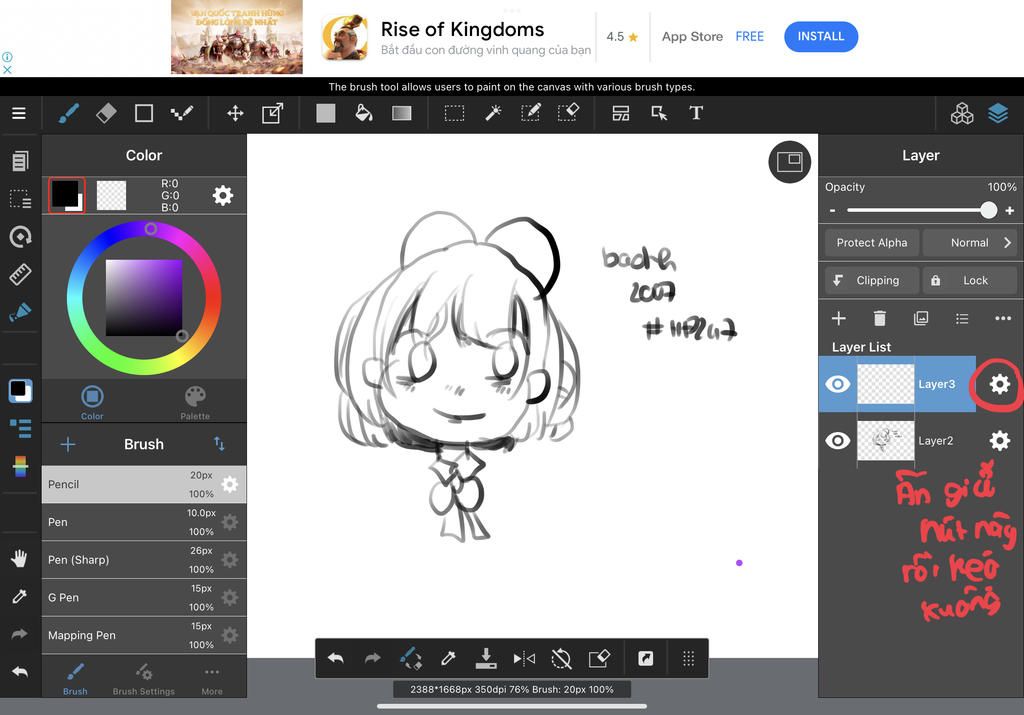Select the Layer3 thumbnail
The height and width of the screenshot is (715, 1024).
pos(886,384)
